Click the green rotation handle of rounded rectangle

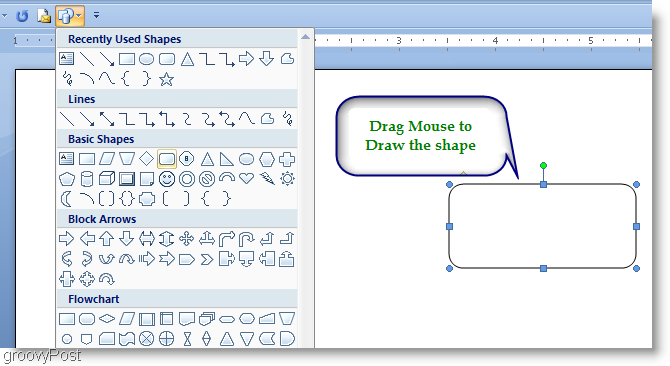coord(544,165)
